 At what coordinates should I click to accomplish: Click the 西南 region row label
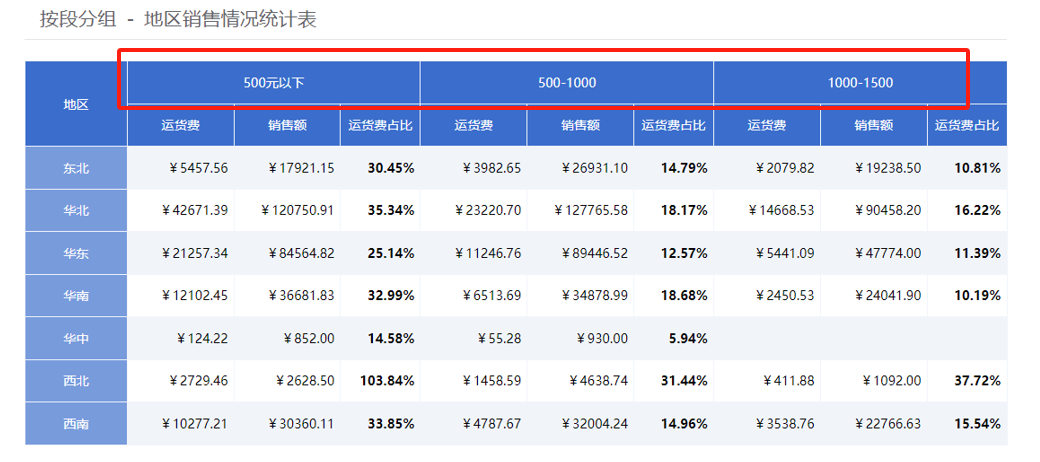point(76,424)
